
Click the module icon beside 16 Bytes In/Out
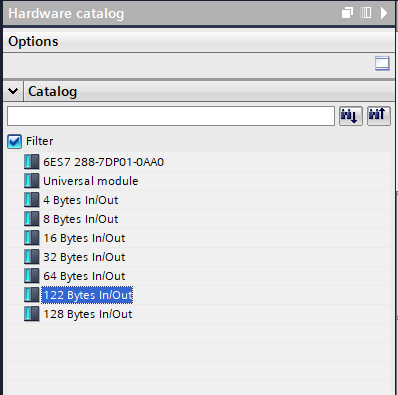tap(32, 238)
